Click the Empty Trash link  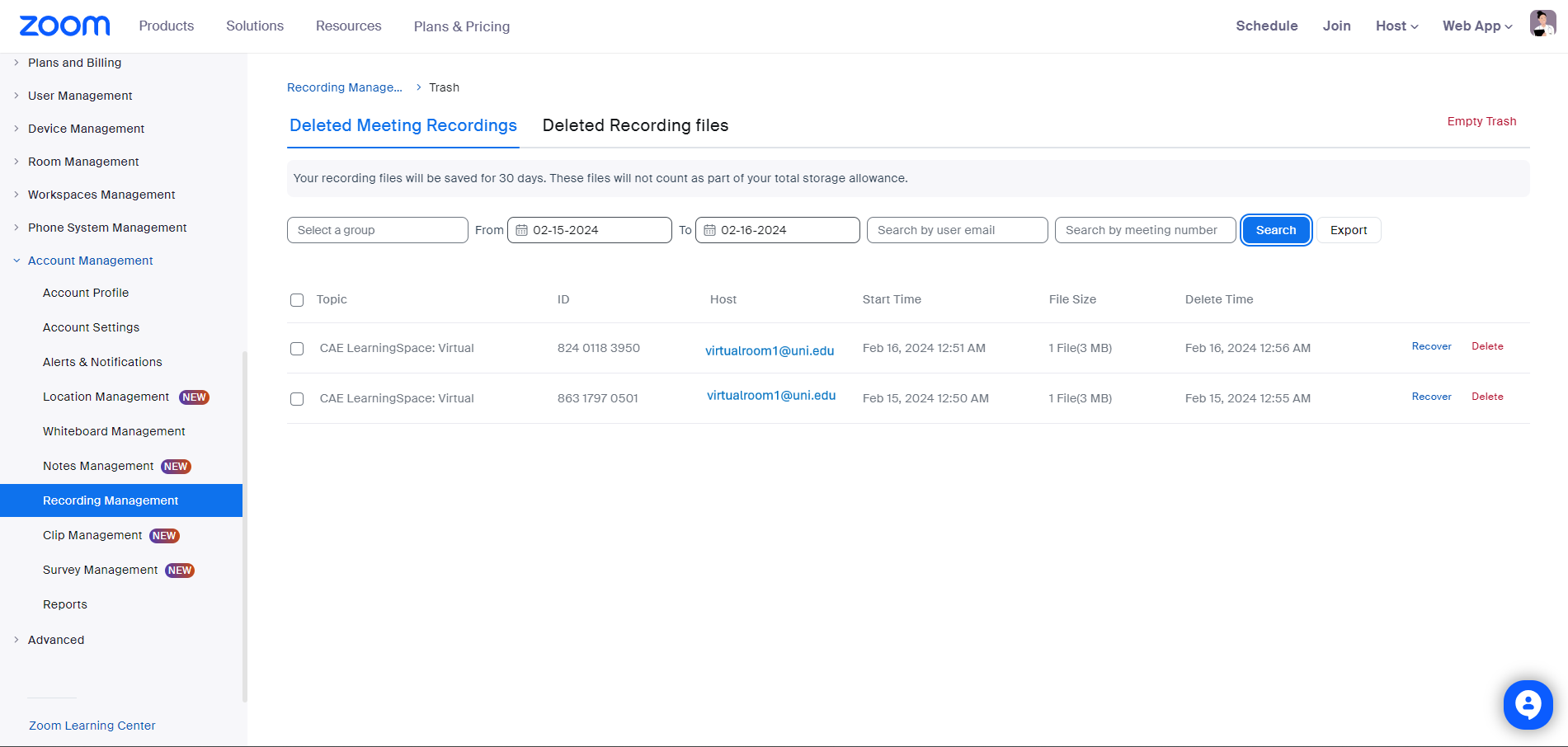coord(1481,121)
